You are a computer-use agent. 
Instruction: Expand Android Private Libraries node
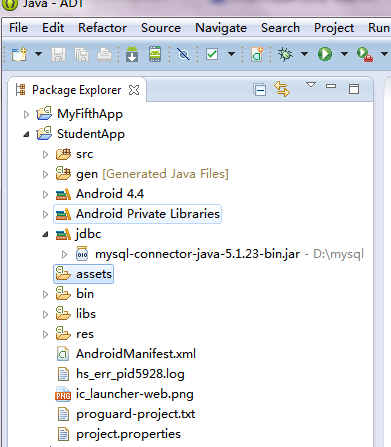45,214
